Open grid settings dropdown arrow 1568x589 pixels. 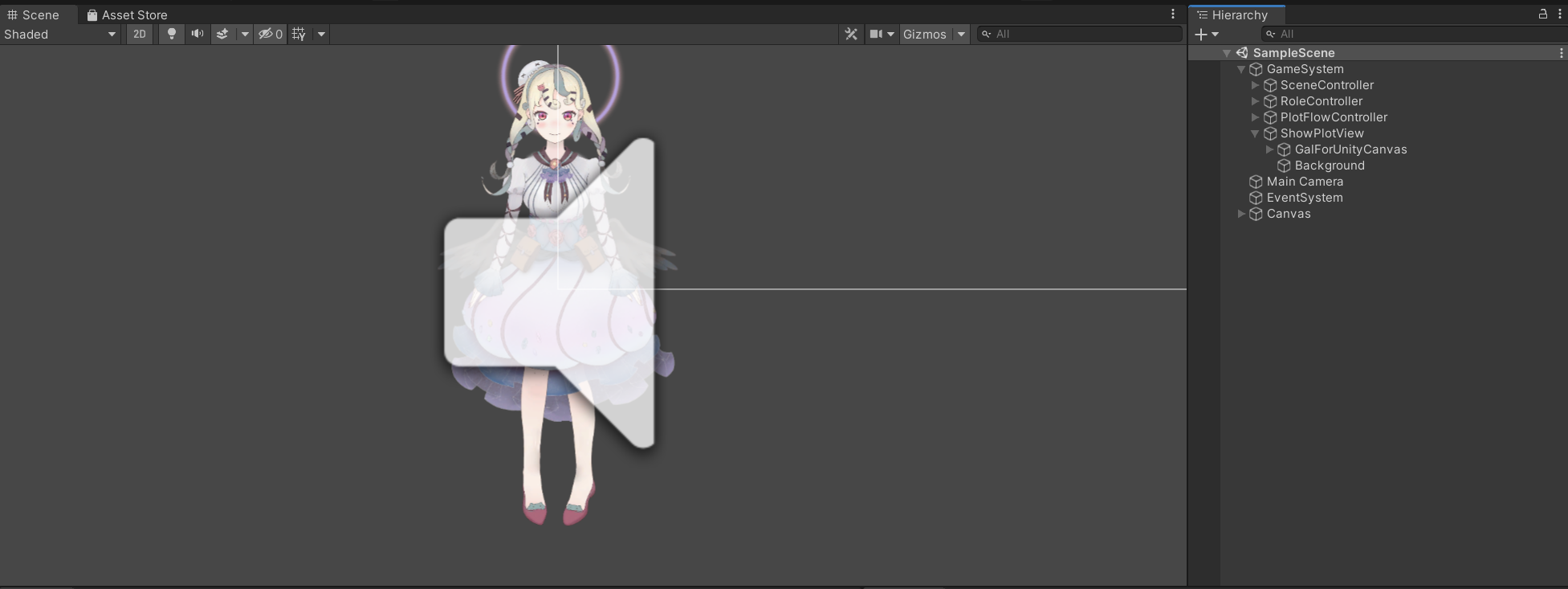point(321,34)
